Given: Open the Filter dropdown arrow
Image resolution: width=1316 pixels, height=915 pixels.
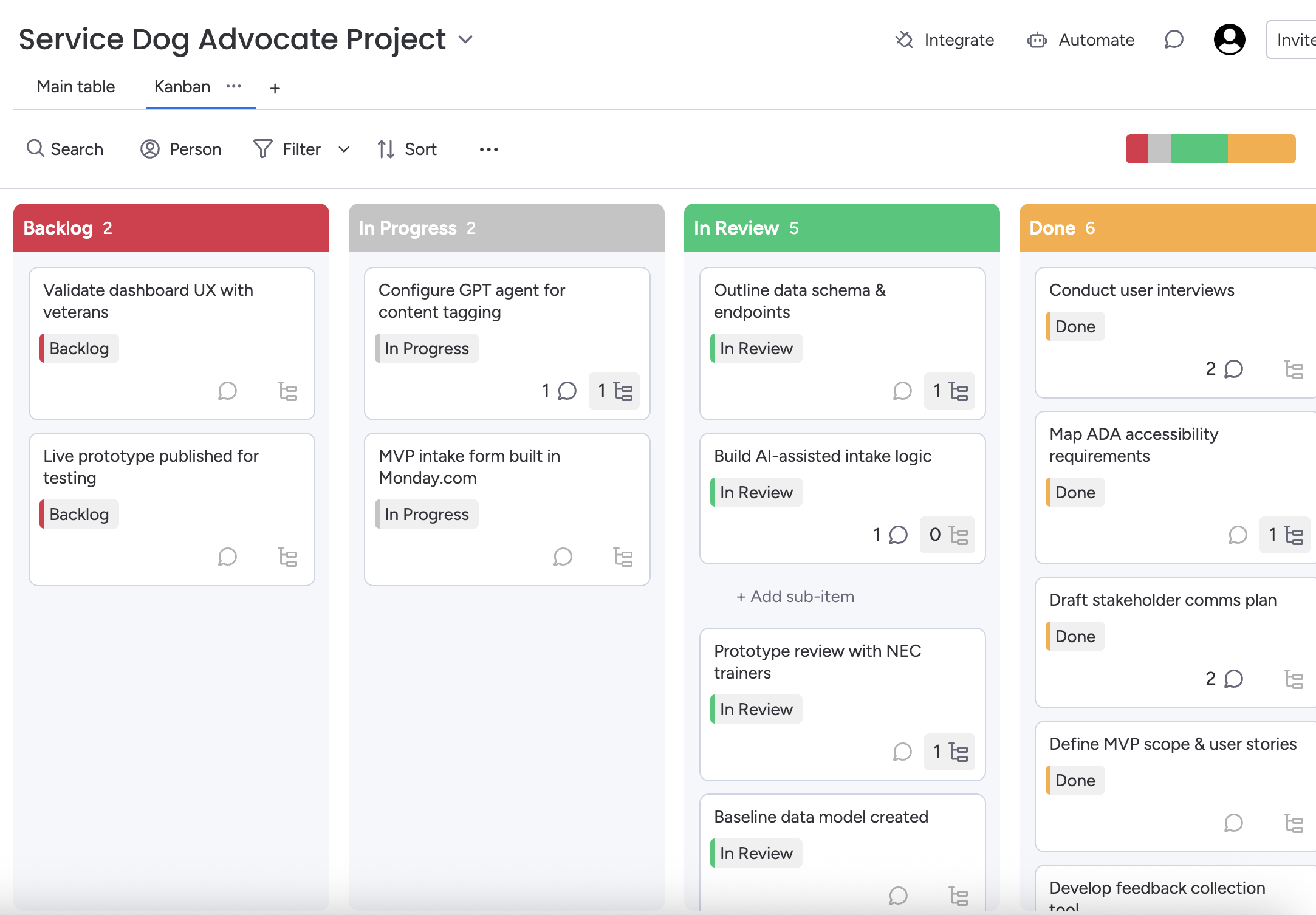Looking at the screenshot, I should pyautogui.click(x=344, y=149).
